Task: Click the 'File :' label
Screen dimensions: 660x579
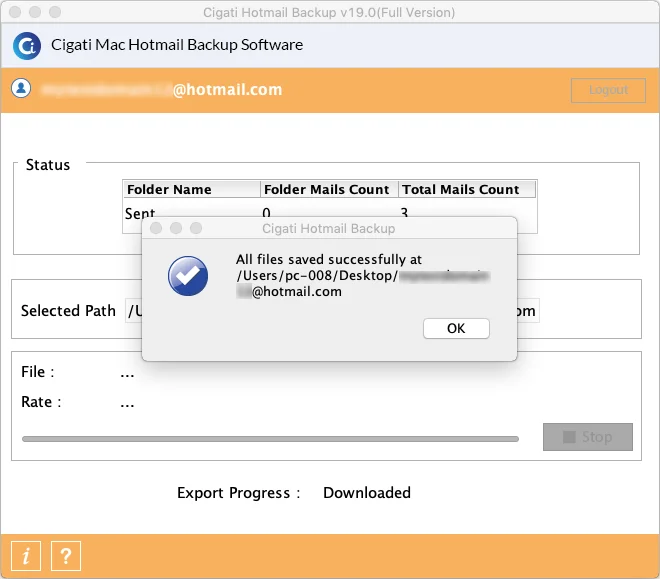Action: point(38,372)
